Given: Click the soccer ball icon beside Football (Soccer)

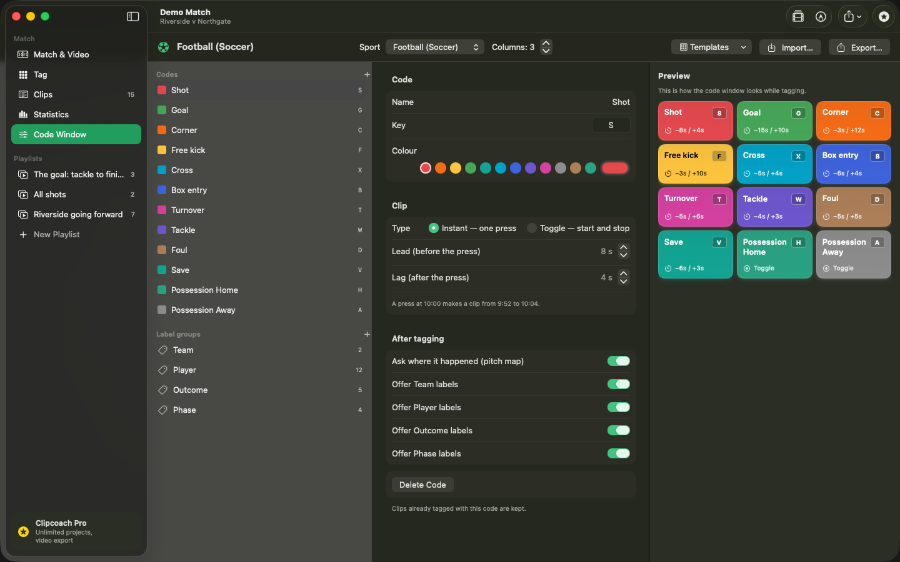Looking at the screenshot, I should click(164, 47).
